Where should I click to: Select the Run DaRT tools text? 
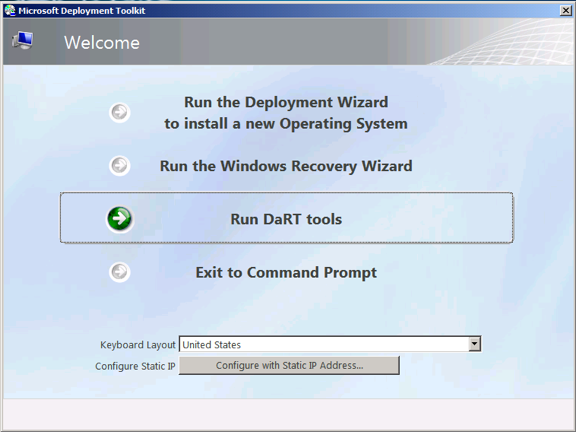click(286, 219)
